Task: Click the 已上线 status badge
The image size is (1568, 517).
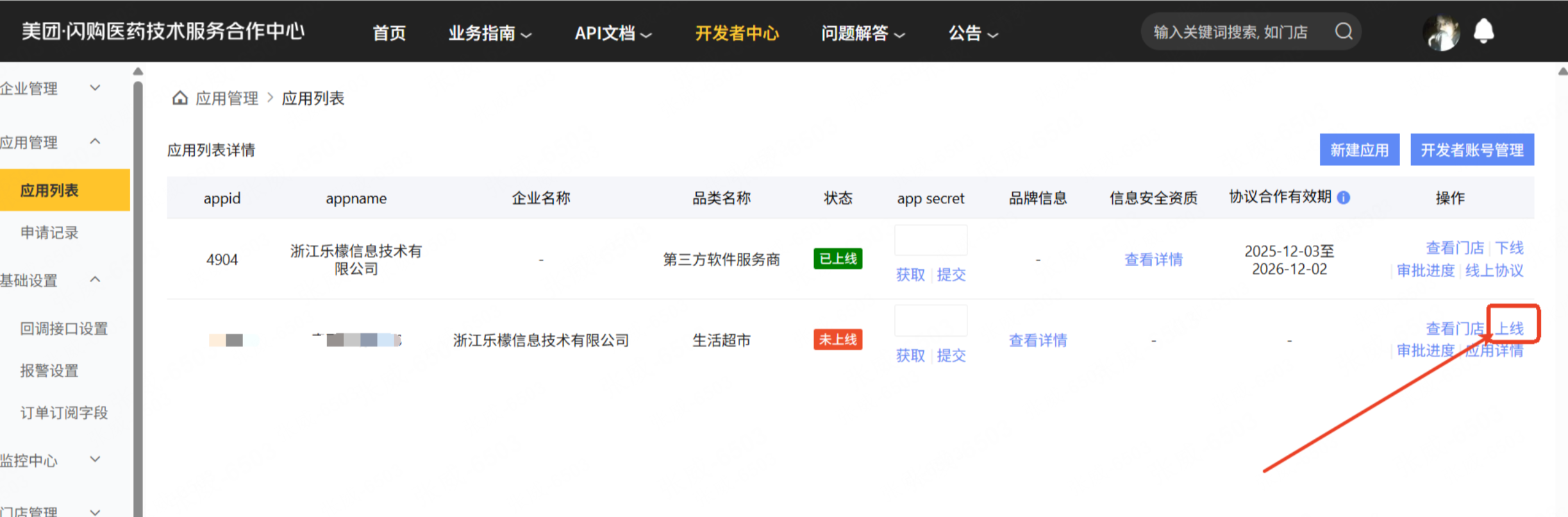Action: click(x=838, y=258)
